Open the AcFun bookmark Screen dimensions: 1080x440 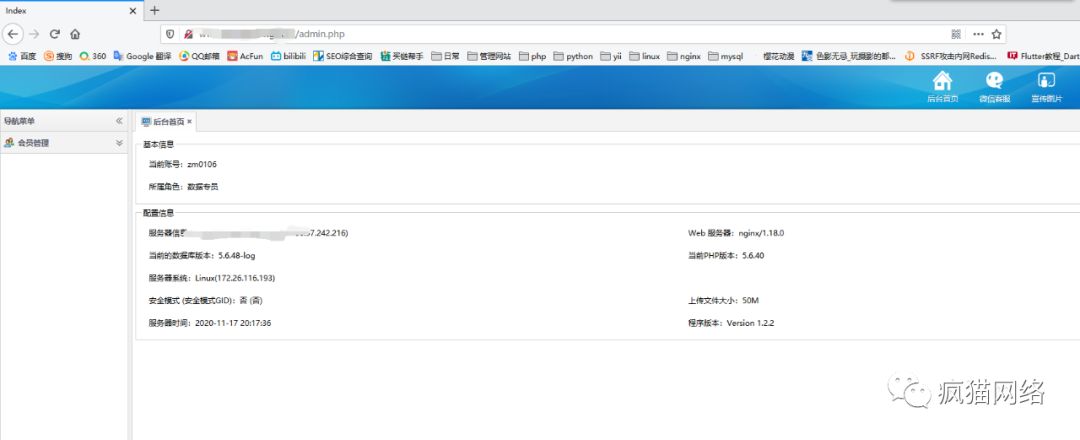(246, 56)
